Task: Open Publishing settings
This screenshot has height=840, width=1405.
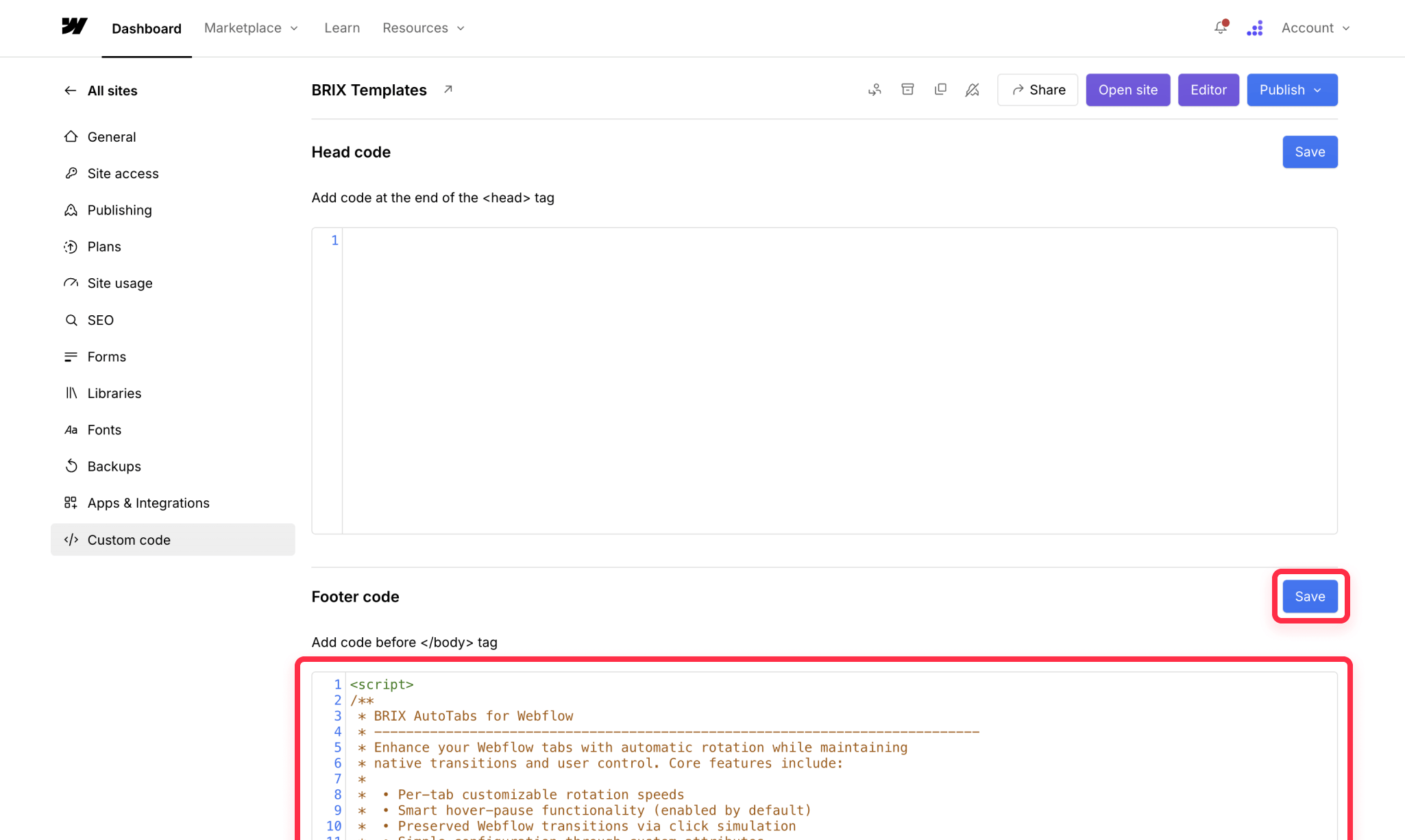Action: (173, 210)
